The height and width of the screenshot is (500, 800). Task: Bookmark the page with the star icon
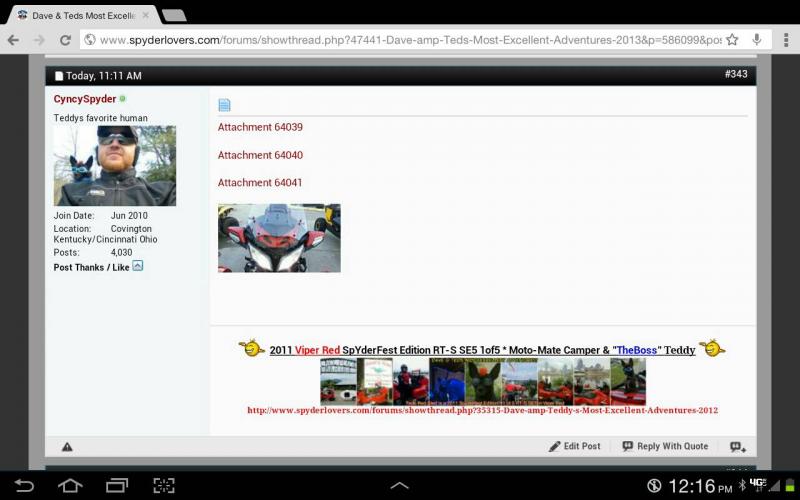(x=732, y=39)
